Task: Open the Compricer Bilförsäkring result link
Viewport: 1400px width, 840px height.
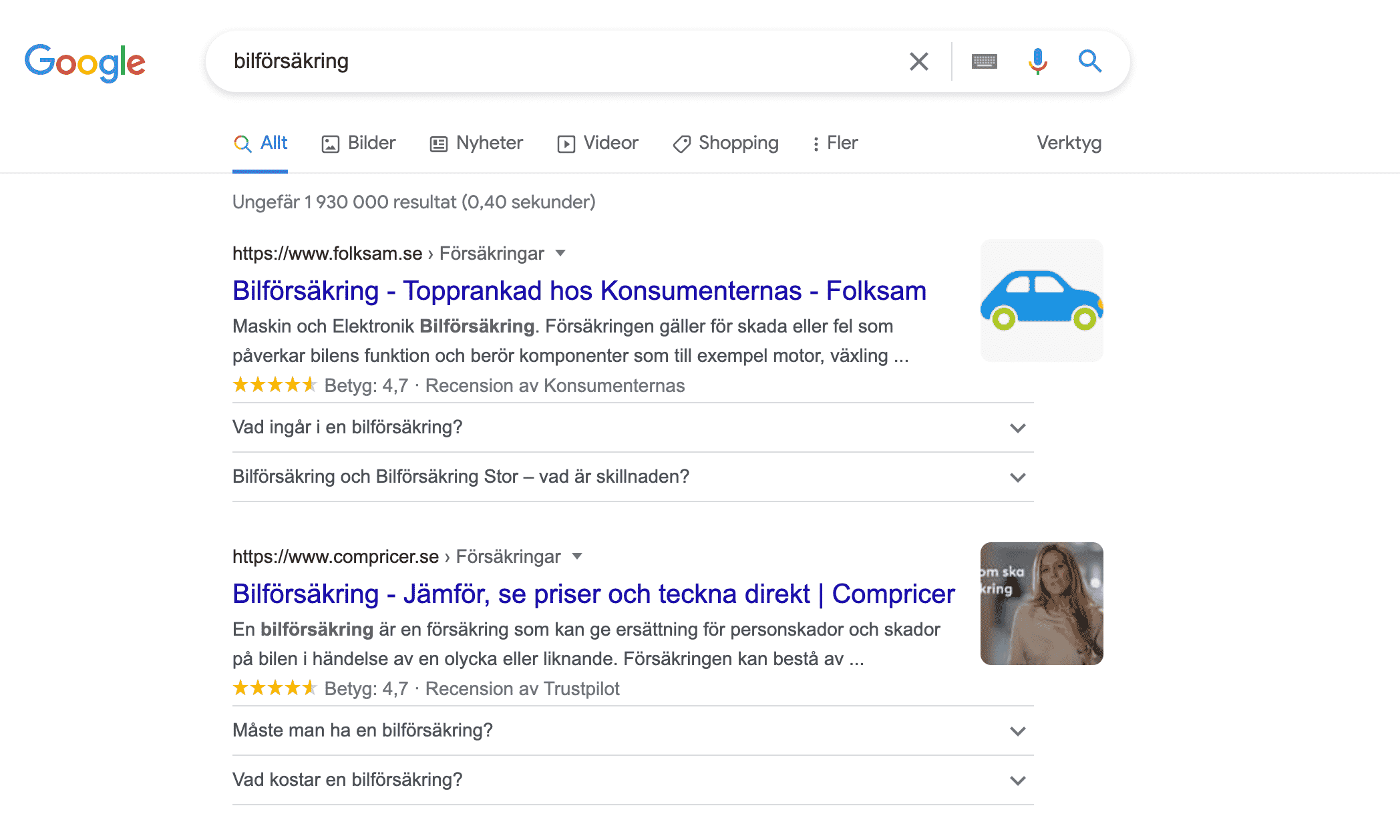Action: coord(594,594)
